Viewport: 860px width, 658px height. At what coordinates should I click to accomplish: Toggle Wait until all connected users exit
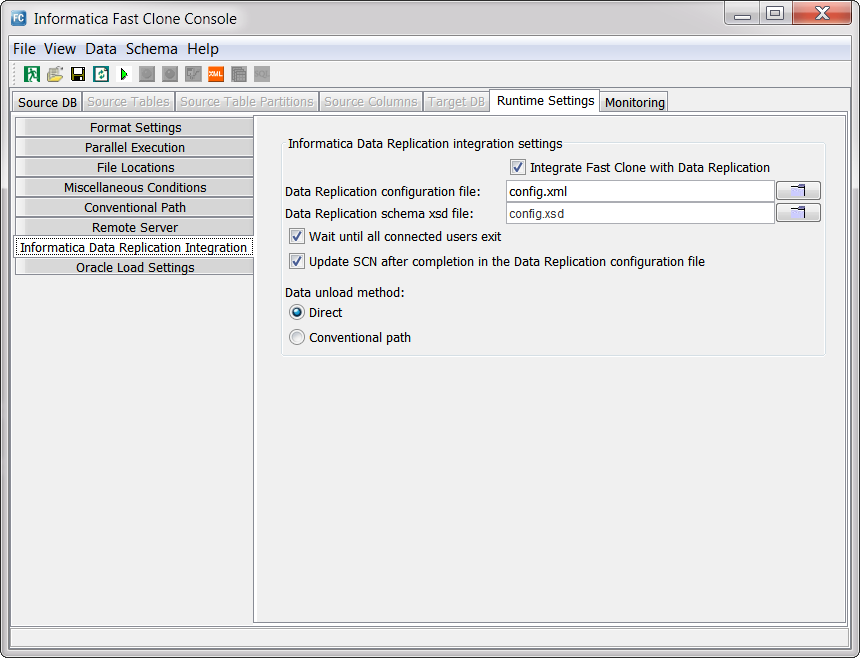click(297, 237)
